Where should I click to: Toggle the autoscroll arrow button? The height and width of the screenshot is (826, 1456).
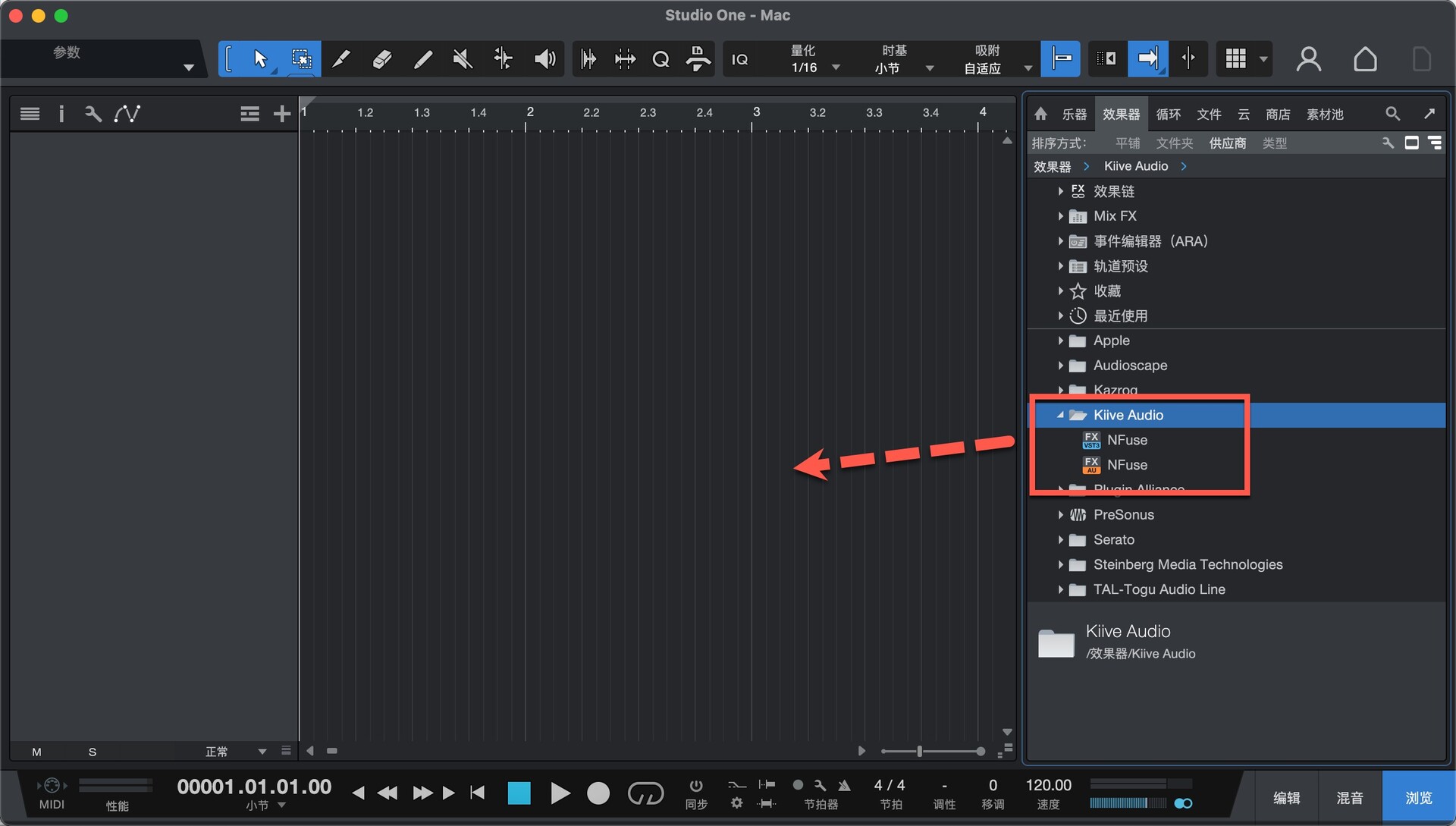coord(1147,59)
